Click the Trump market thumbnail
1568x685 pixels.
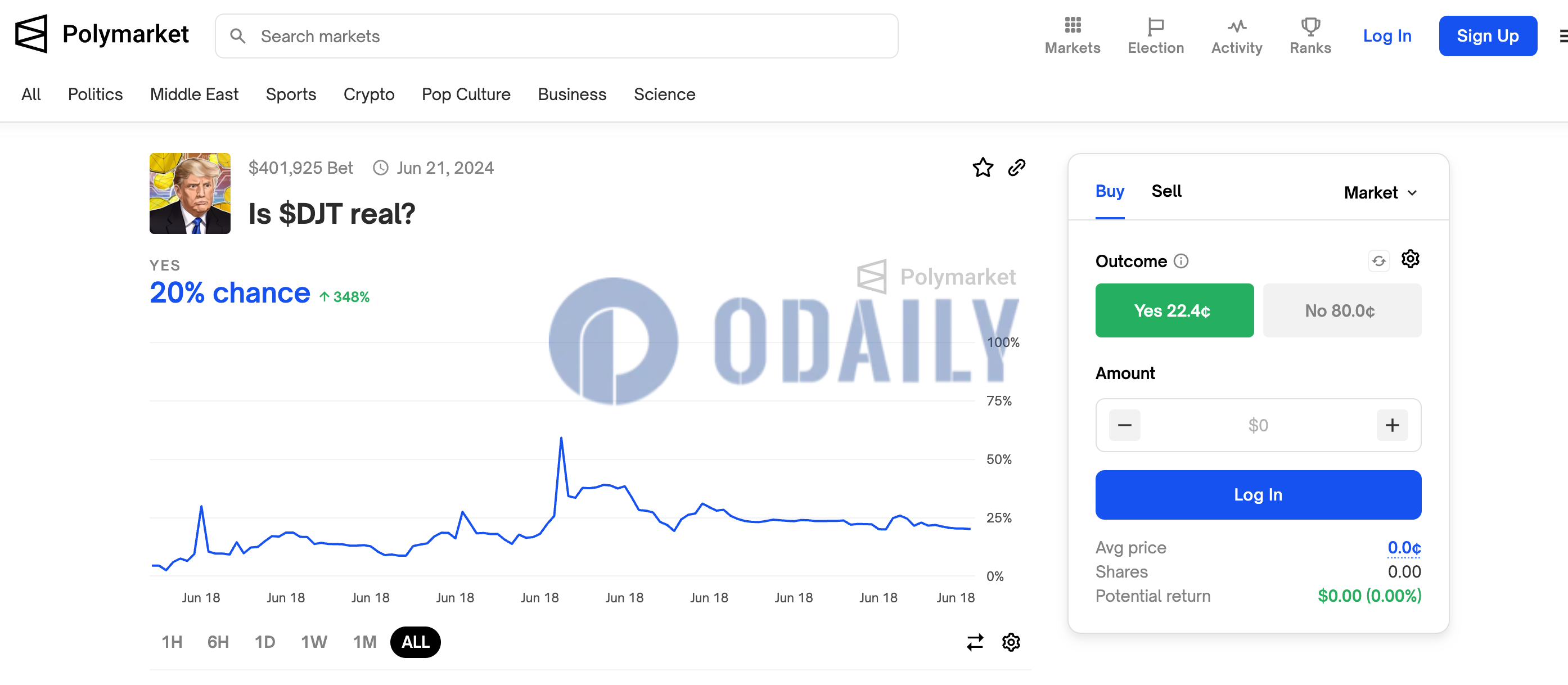point(190,193)
